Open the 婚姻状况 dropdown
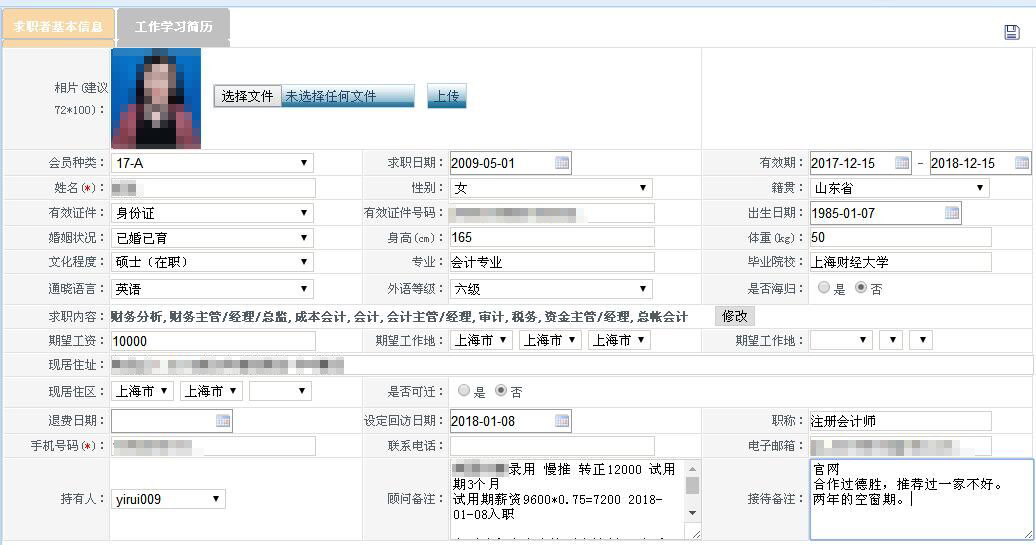Viewport: 1036px width, 545px height. (x=211, y=238)
